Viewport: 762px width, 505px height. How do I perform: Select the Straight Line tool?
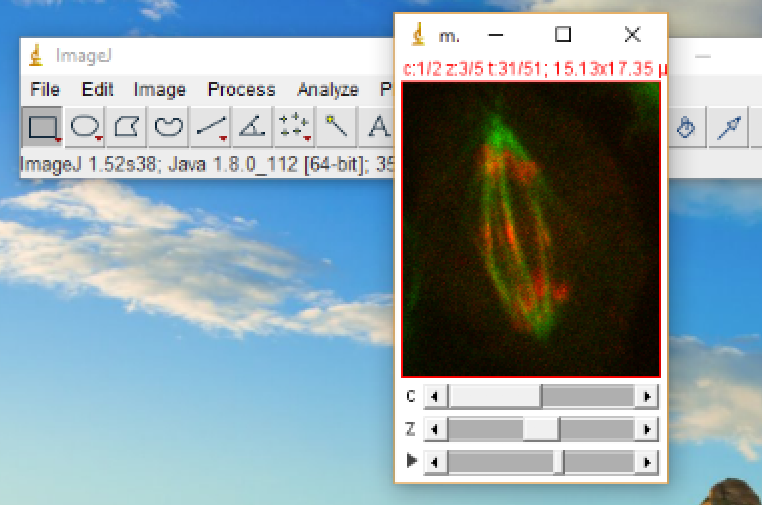pyautogui.click(x=211, y=127)
